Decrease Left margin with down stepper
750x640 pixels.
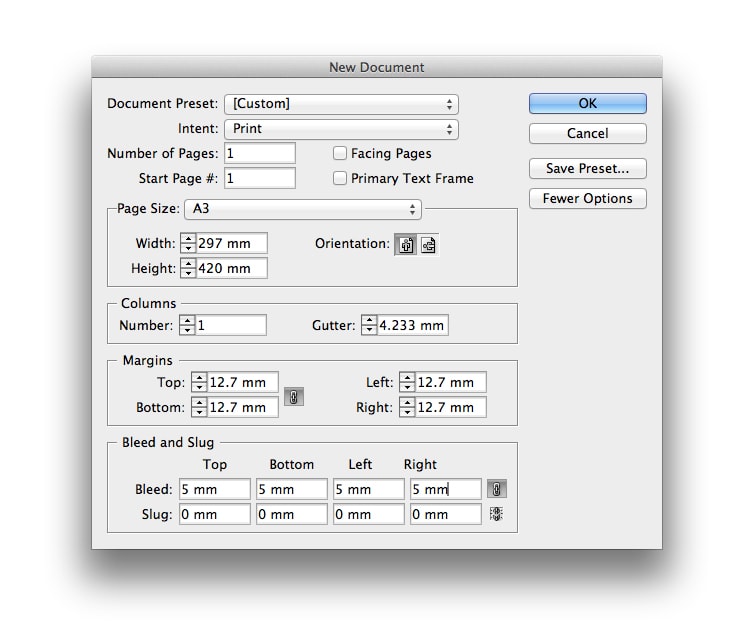(x=407, y=387)
